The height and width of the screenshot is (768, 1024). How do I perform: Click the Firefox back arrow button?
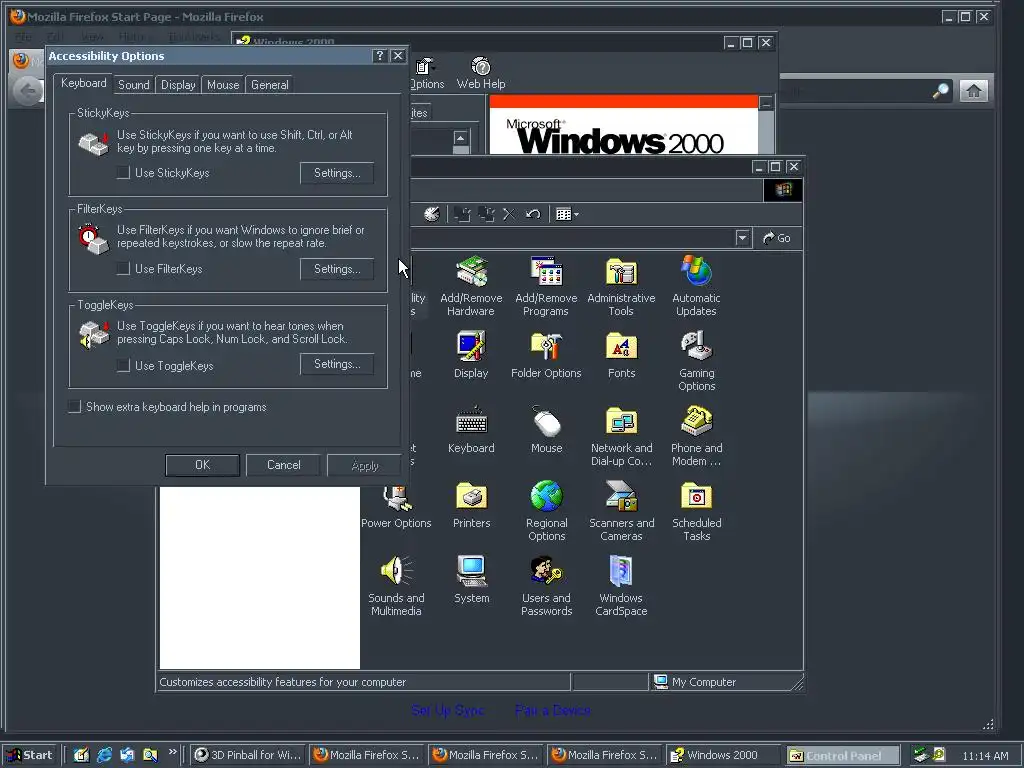tap(27, 91)
